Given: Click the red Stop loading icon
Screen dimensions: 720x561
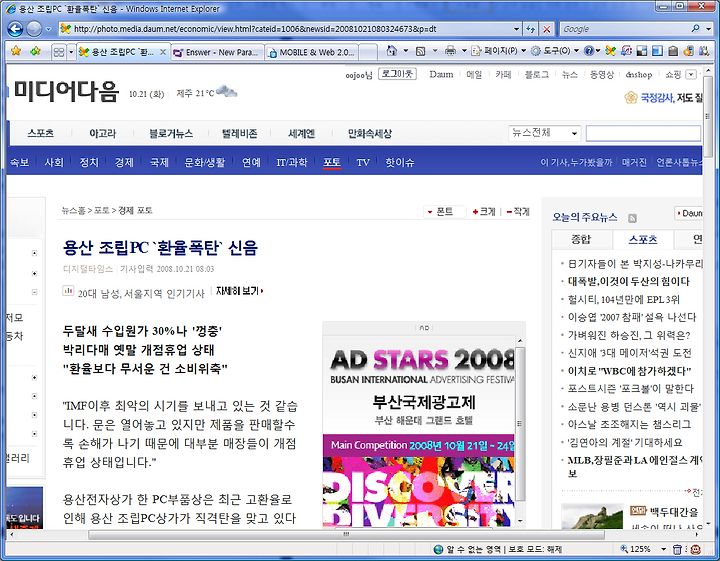Looking at the screenshot, I should [x=546, y=29].
